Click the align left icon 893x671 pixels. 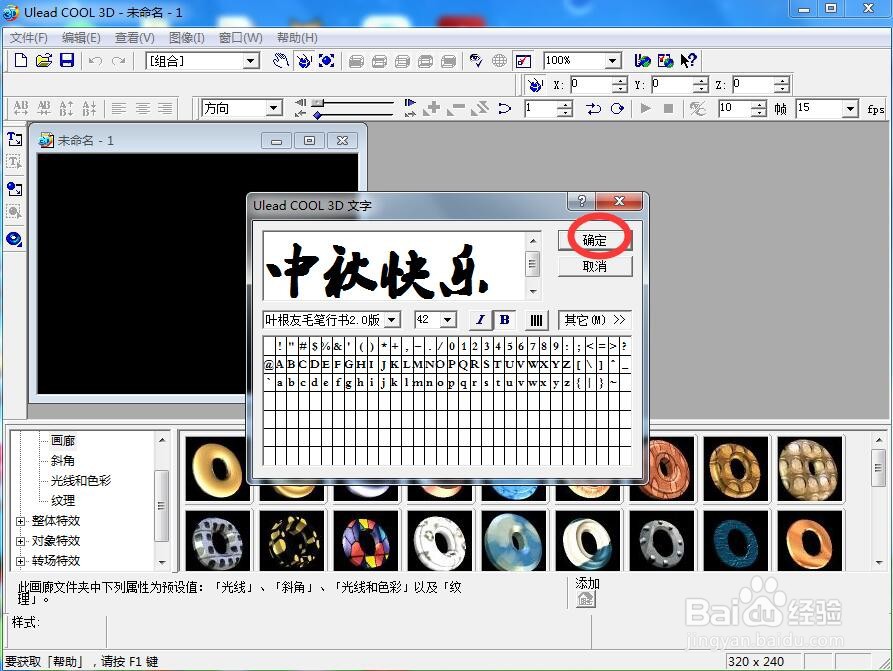118,108
